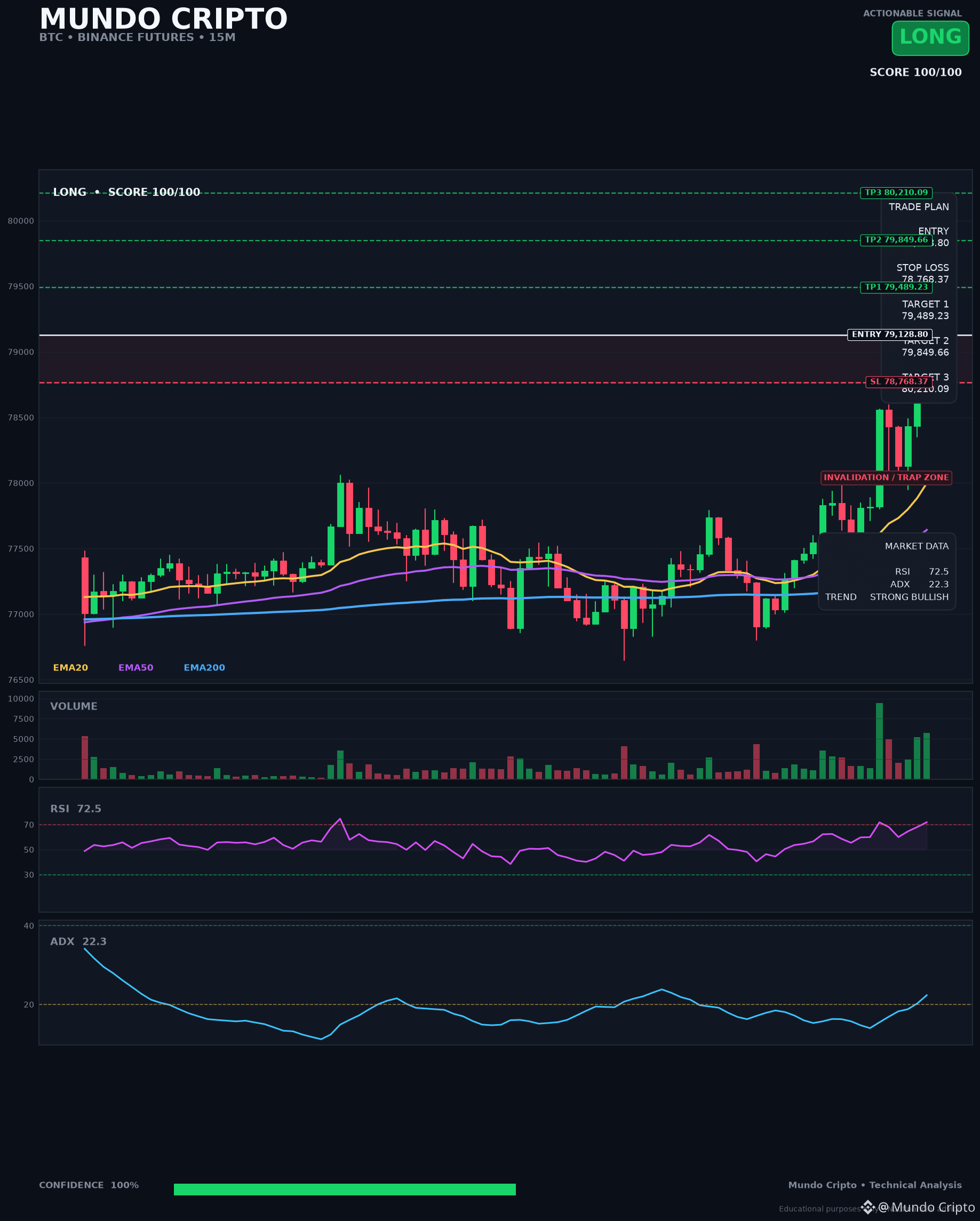Screen dimensions: 980x1221
Task: Click the green LONG signal badge
Action: [930, 38]
